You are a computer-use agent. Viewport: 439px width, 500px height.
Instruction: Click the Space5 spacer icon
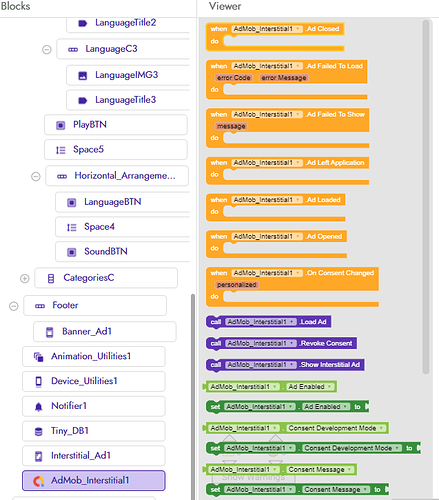60,150
